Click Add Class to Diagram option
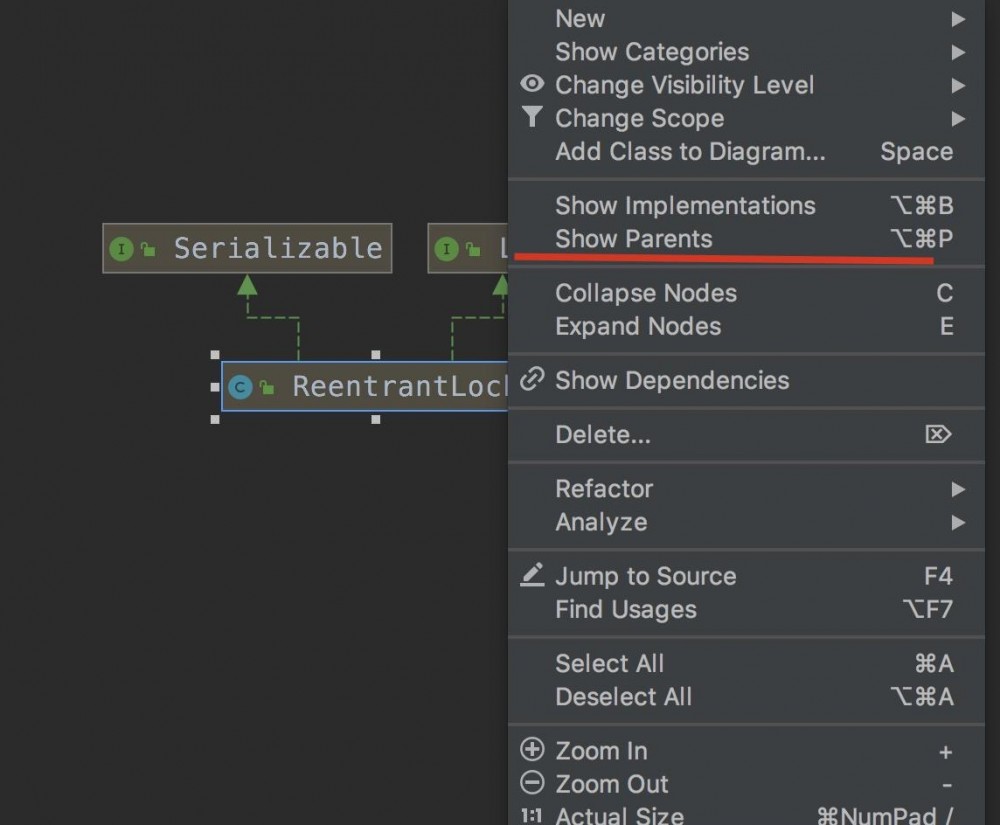Viewport: 1000px width, 825px height. click(x=690, y=152)
